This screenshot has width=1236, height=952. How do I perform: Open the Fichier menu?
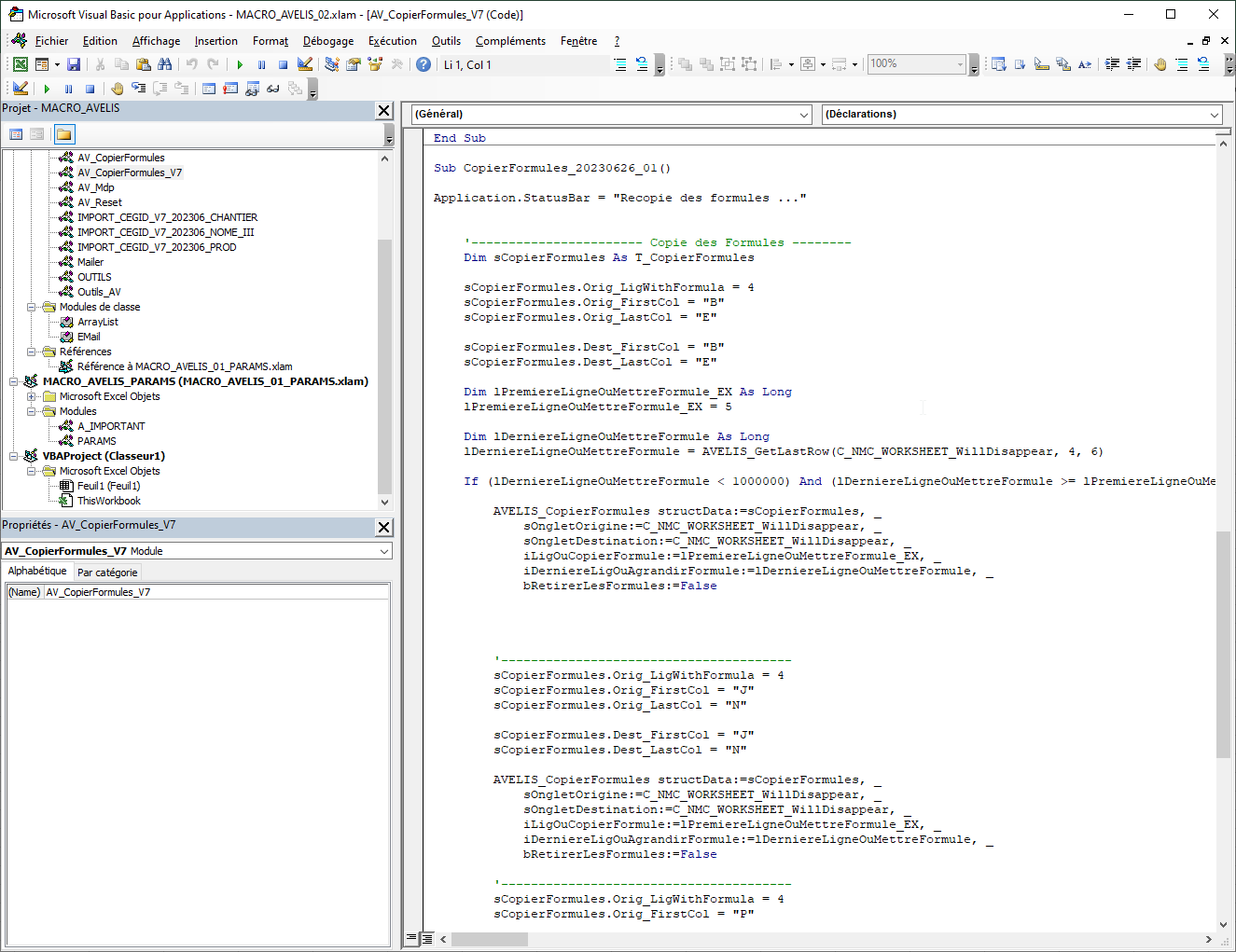pyautogui.click(x=51, y=41)
